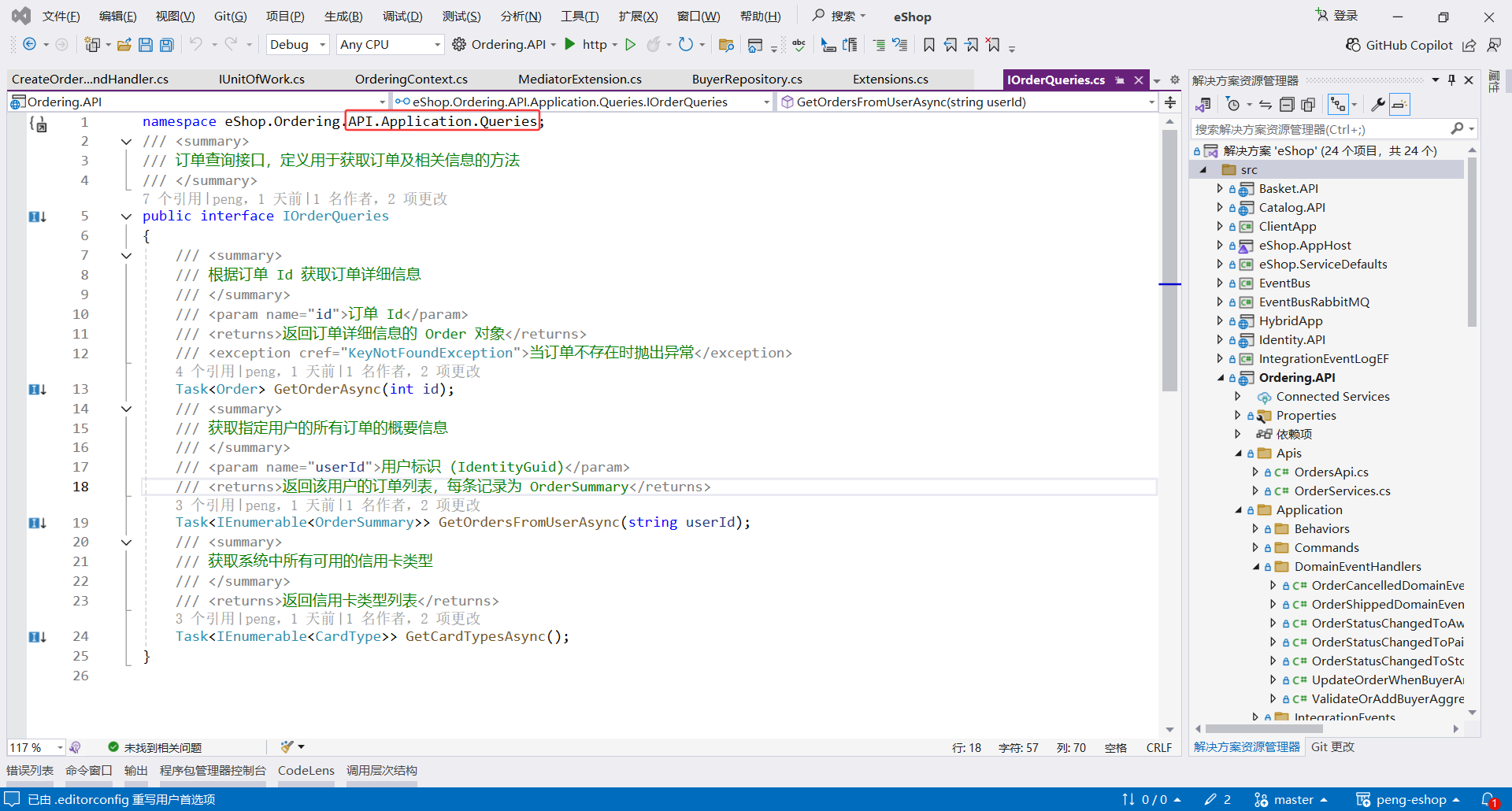Open GitHub Copilot from the top-right icon
Image resolution: width=1512 pixels, height=811 pixels.
click(1399, 45)
